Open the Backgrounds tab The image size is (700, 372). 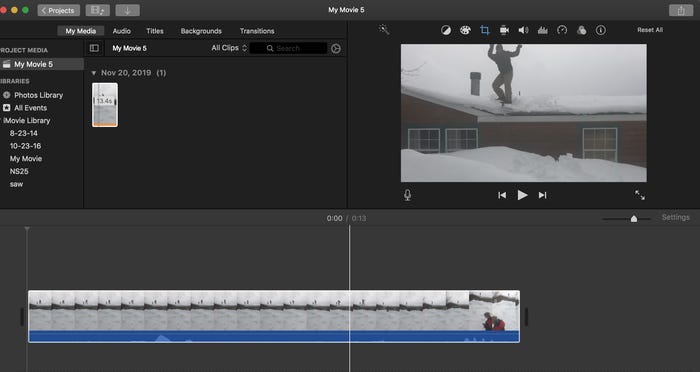(x=201, y=31)
